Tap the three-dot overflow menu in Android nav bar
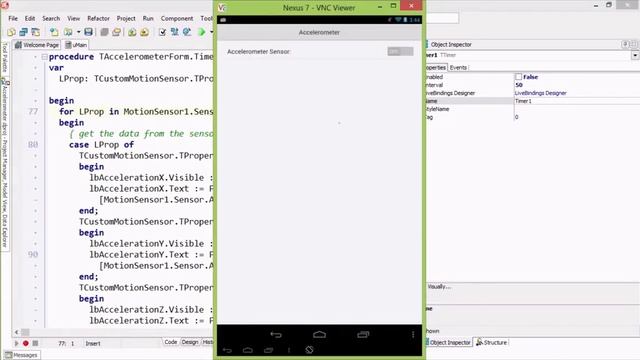 tap(413, 335)
